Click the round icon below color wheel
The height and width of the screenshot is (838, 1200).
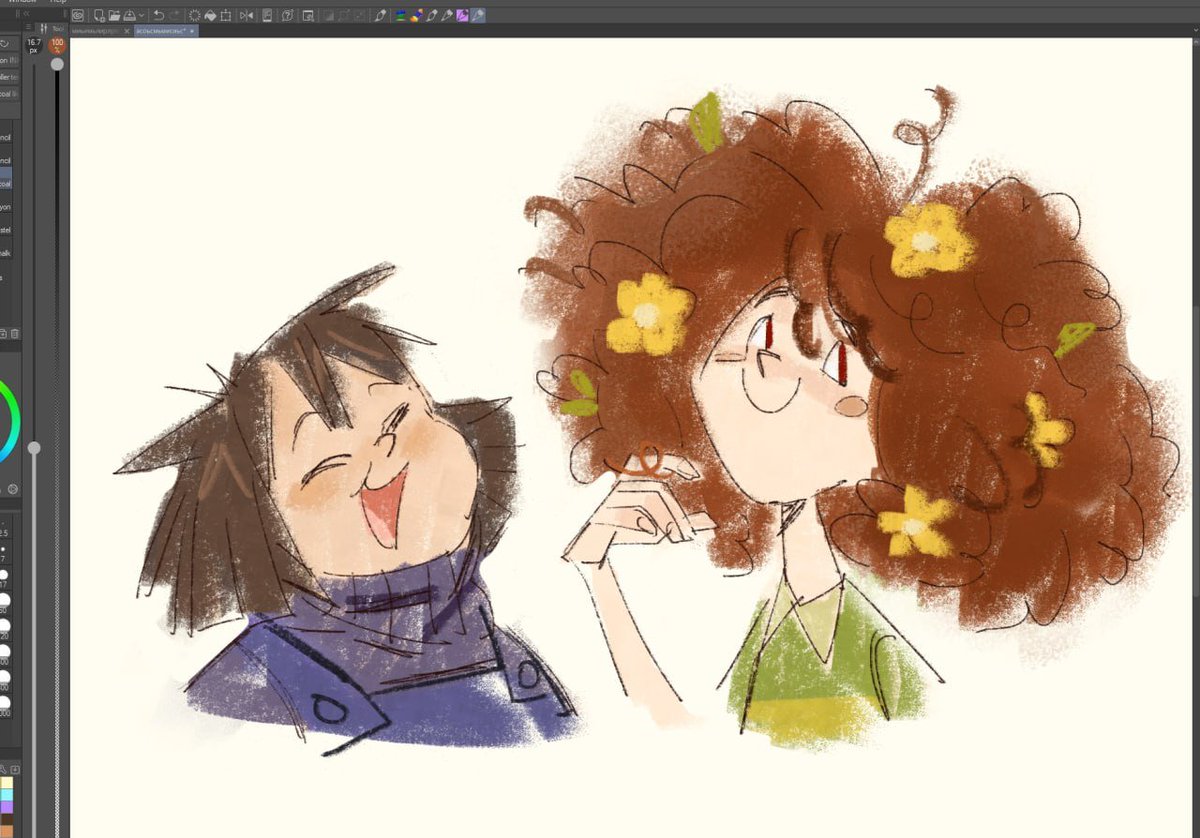click(13, 489)
